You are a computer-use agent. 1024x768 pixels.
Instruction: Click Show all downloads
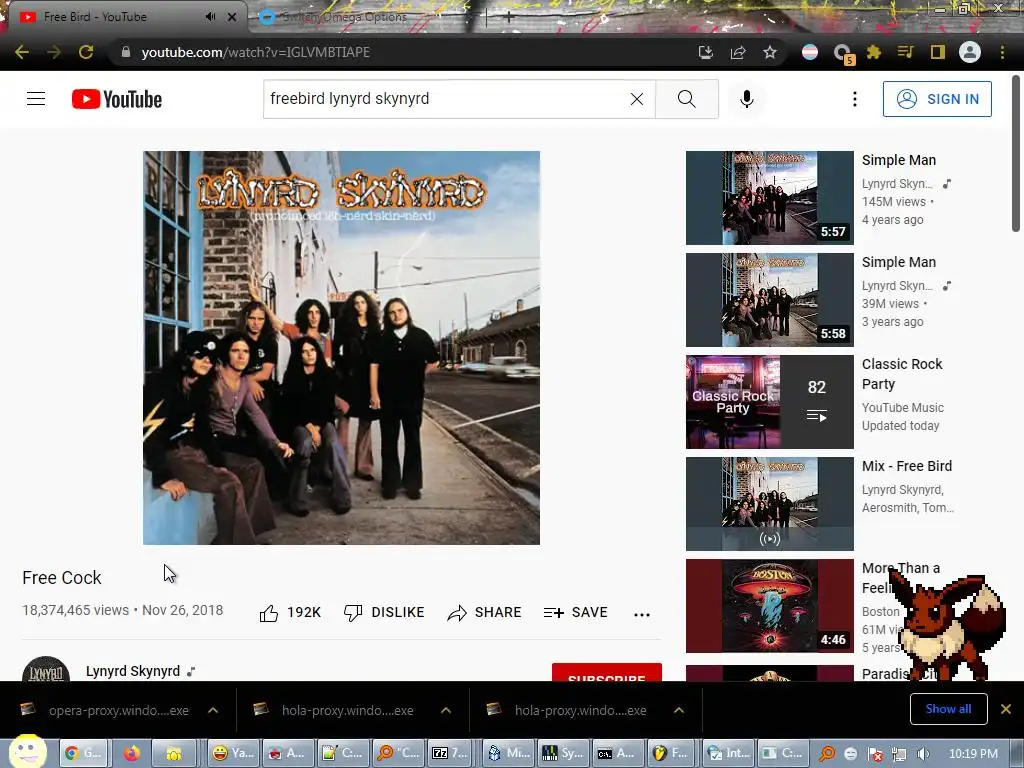pyautogui.click(x=948, y=709)
